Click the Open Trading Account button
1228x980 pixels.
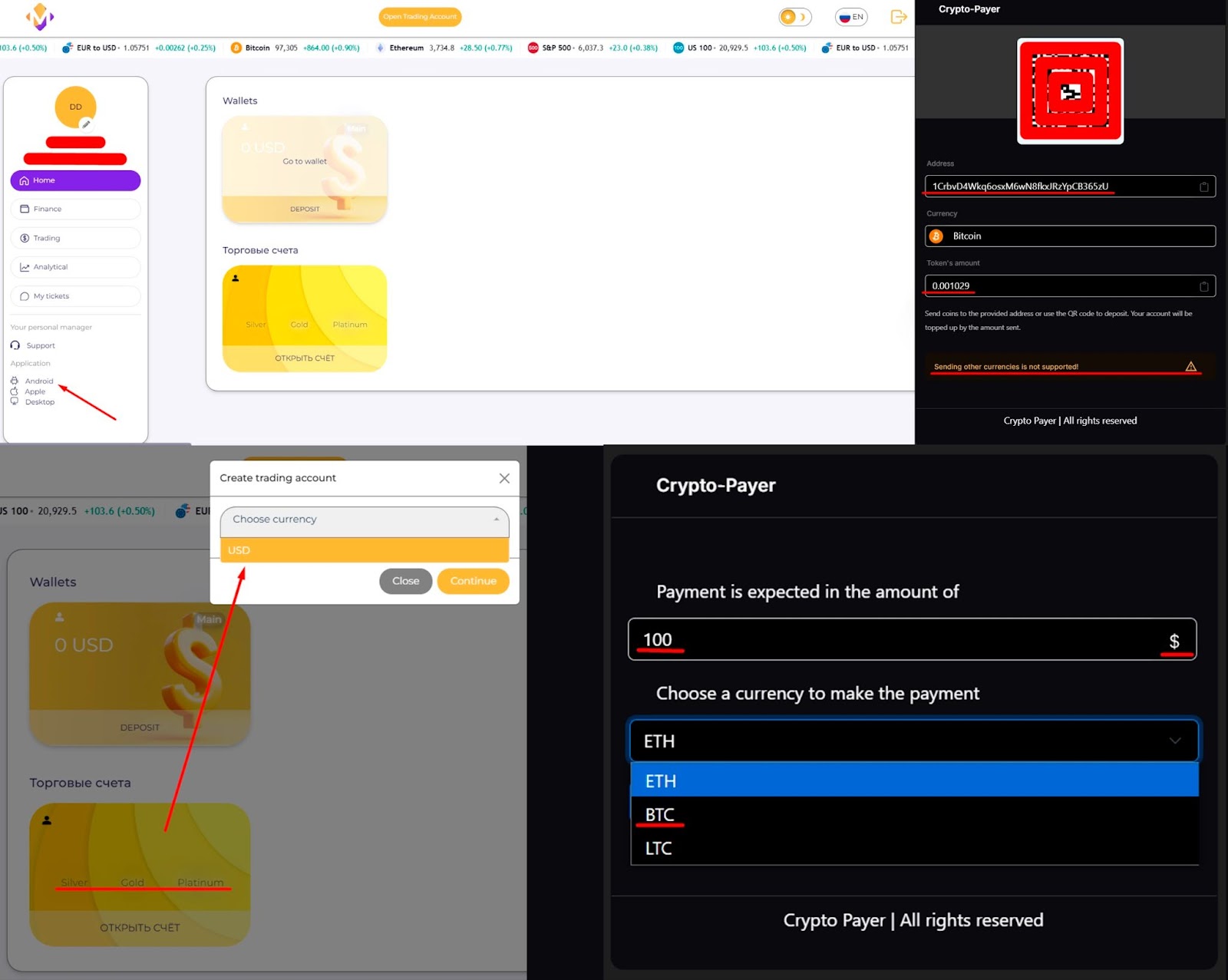[420, 17]
